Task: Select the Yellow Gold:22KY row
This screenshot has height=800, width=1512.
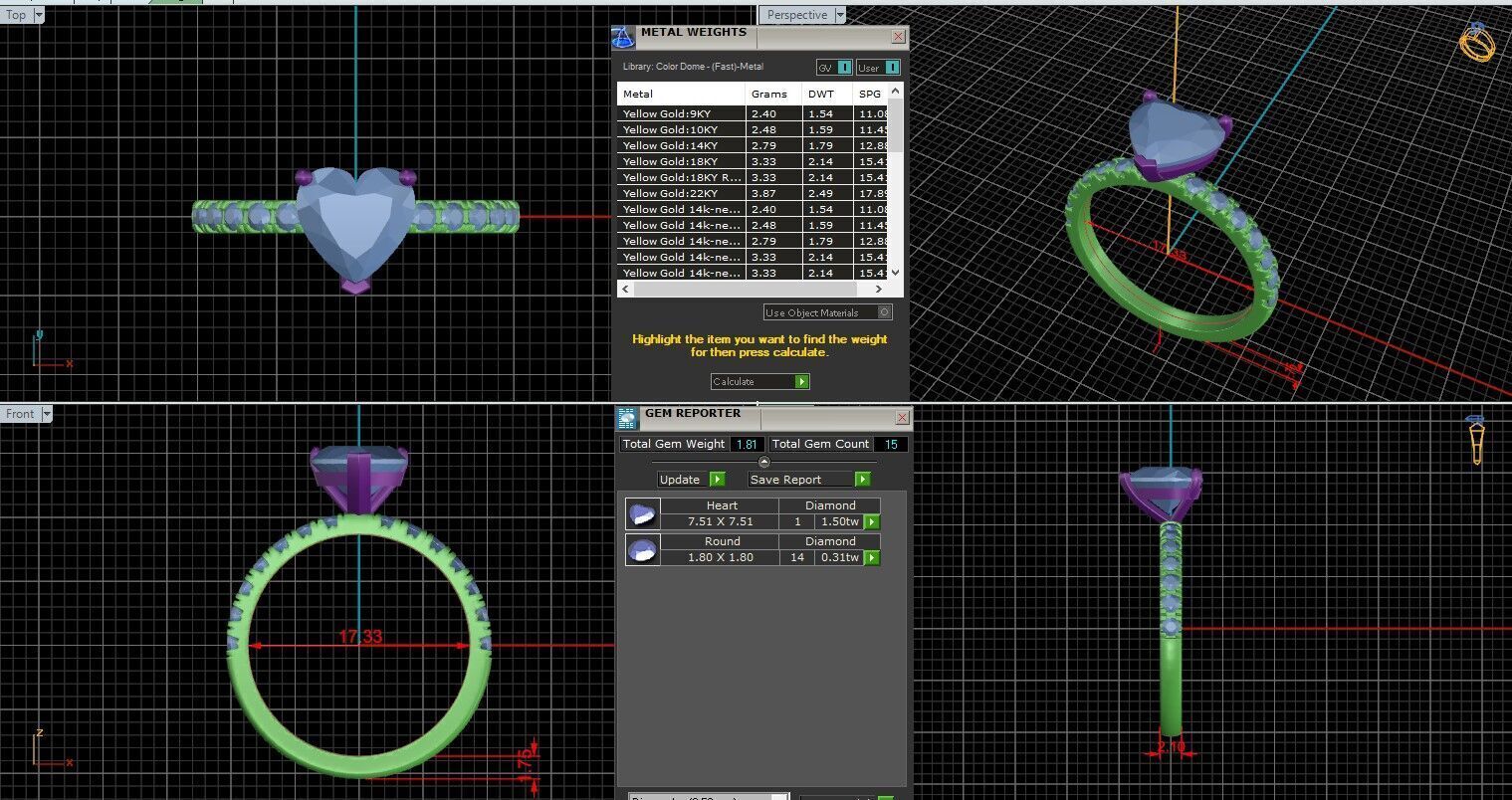Action: 753,193
